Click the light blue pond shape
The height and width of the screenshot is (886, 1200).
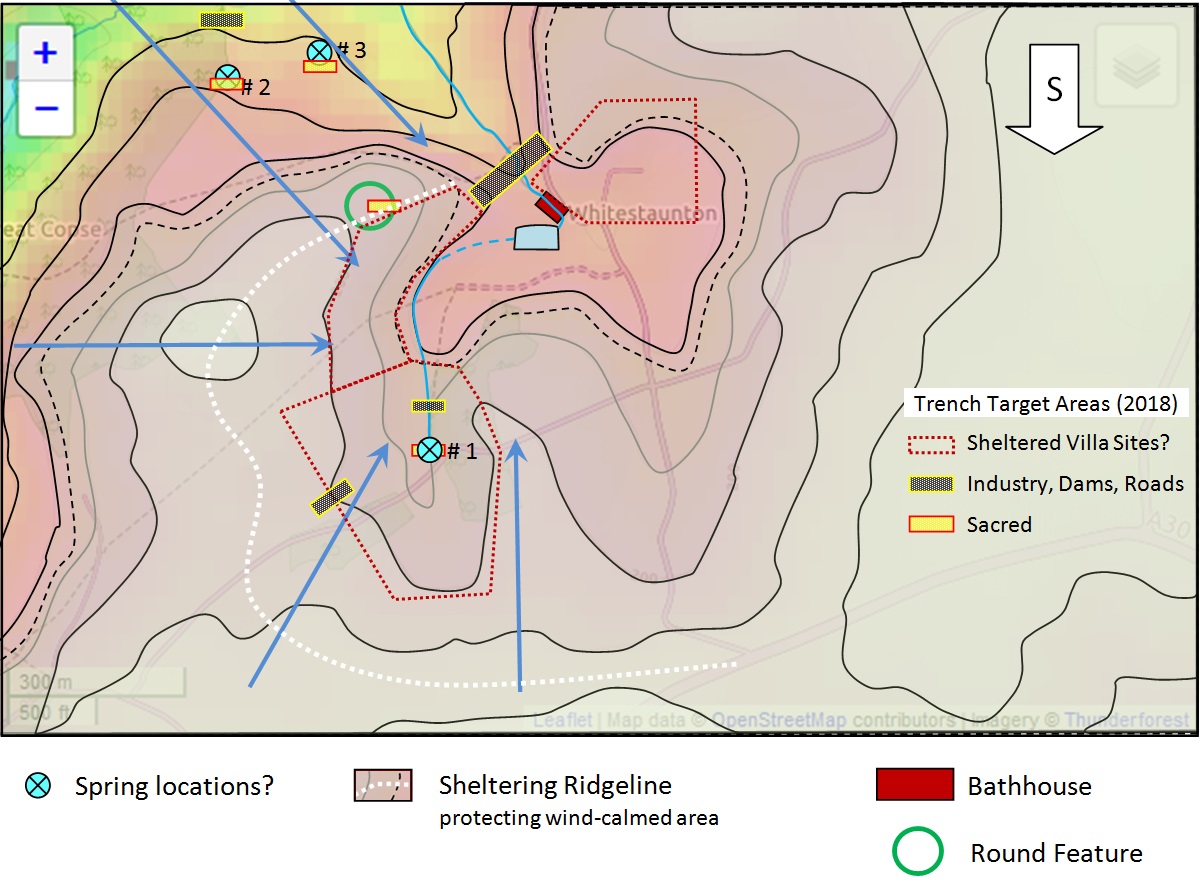[x=537, y=237]
